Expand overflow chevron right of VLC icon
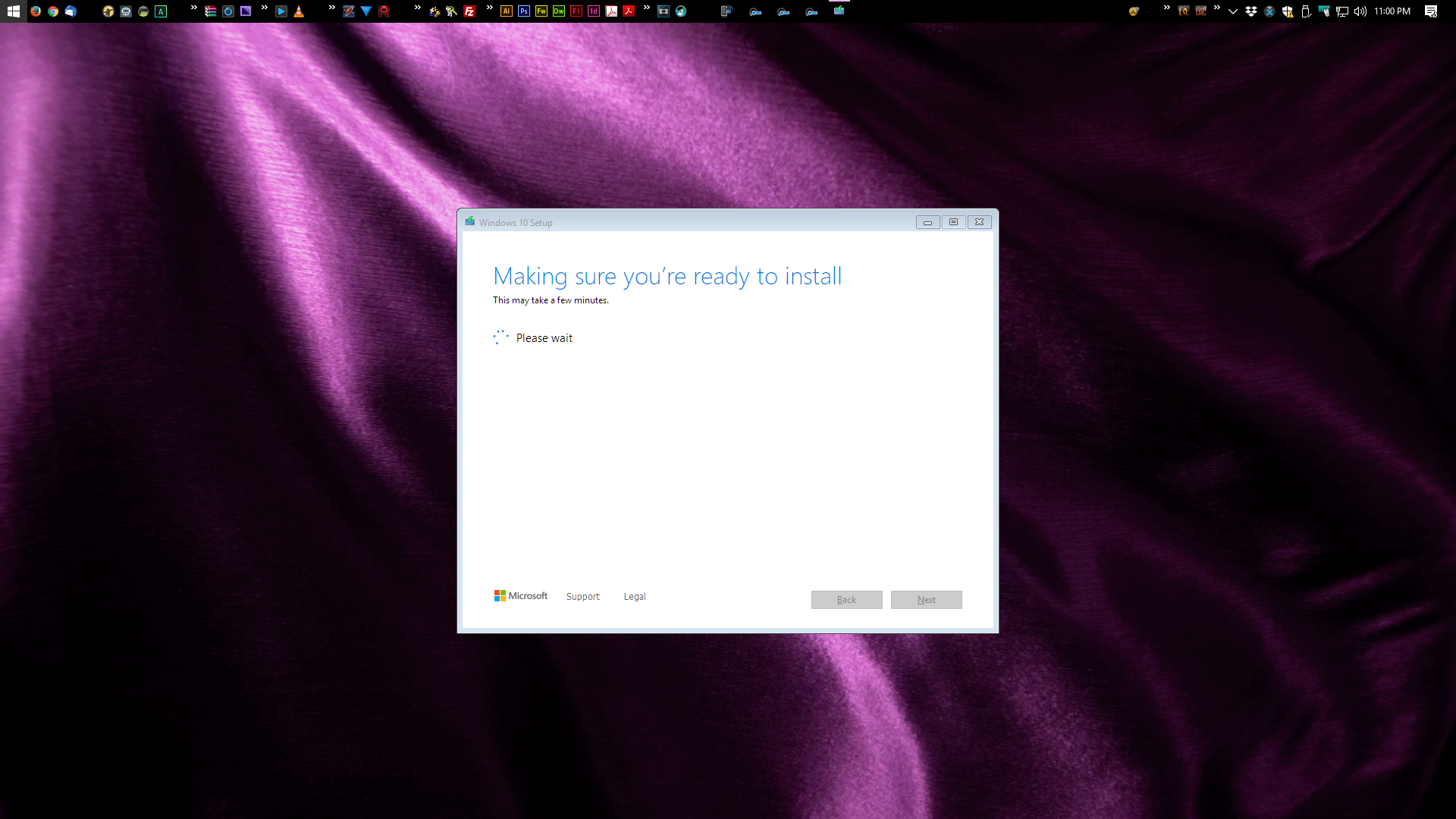Viewport: 1456px width, 819px height. pyautogui.click(x=332, y=8)
